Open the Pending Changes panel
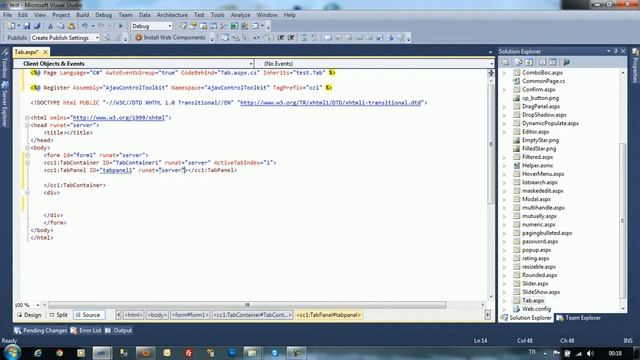This screenshot has width=640, height=360. pyautogui.click(x=40, y=331)
